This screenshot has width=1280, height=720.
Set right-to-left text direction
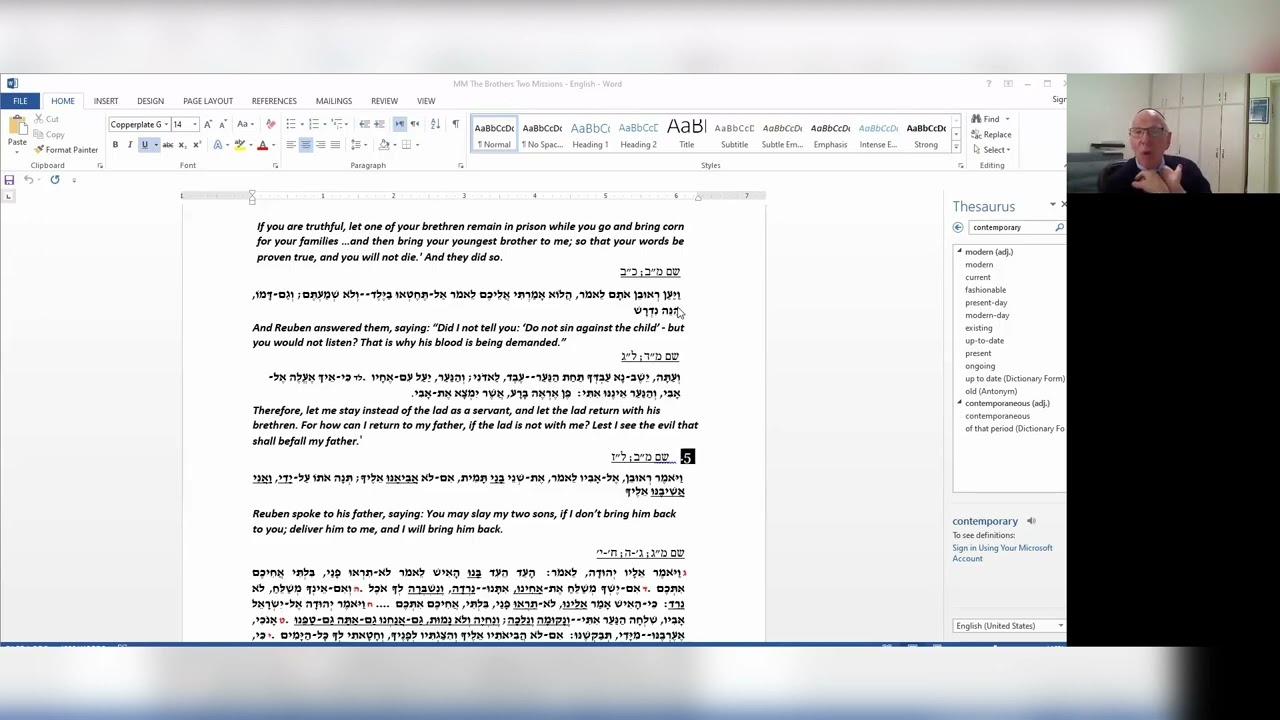pos(414,124)
